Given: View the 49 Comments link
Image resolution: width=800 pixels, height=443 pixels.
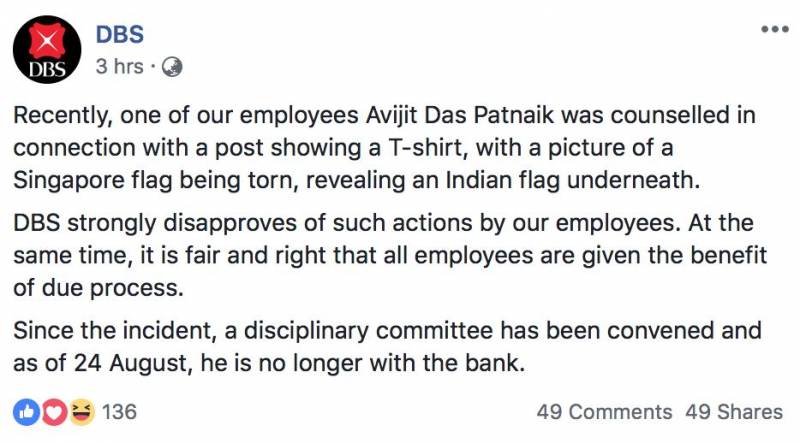Looking at the screenshot, I should 604,411.
